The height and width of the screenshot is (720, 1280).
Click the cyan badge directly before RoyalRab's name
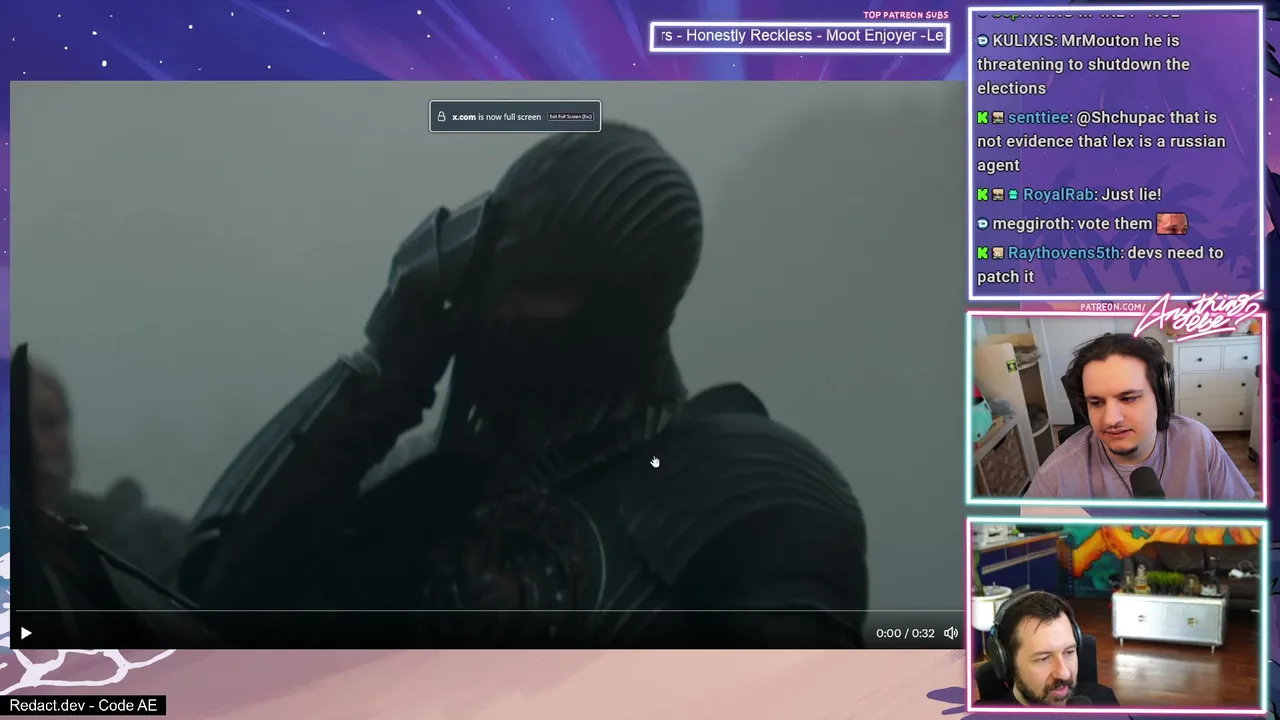pos(1013,194)
